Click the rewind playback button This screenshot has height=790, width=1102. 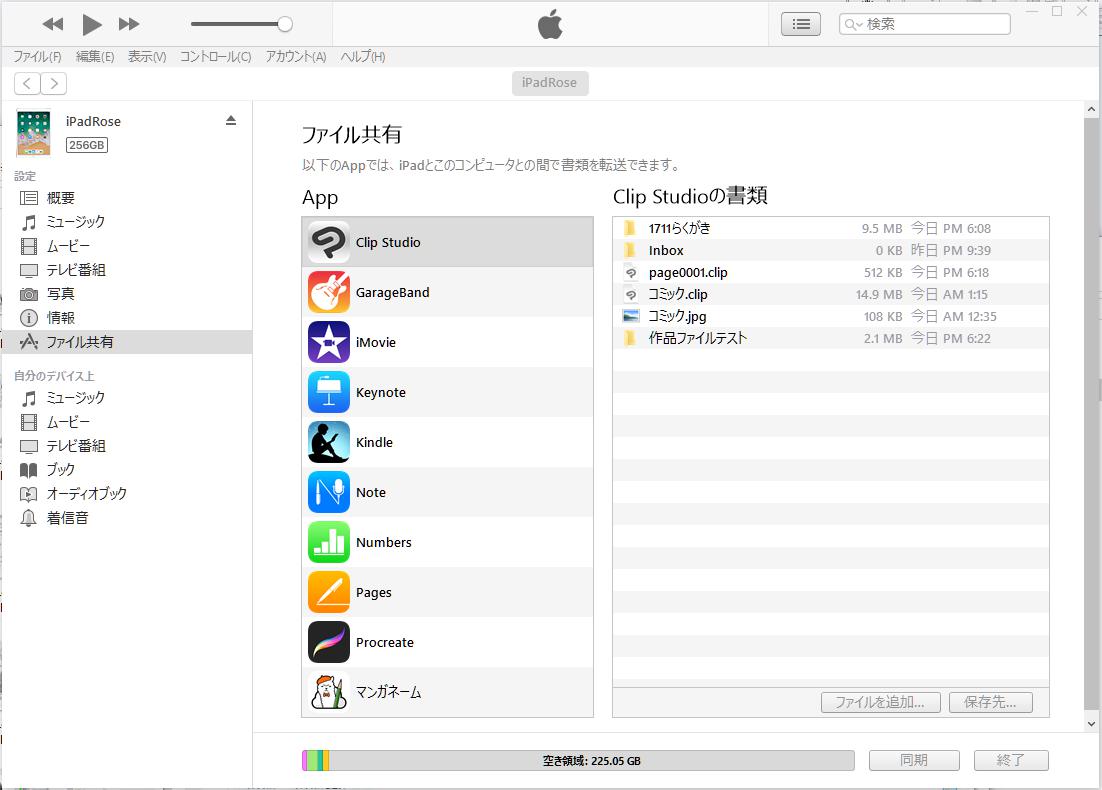tap(53, 25)
